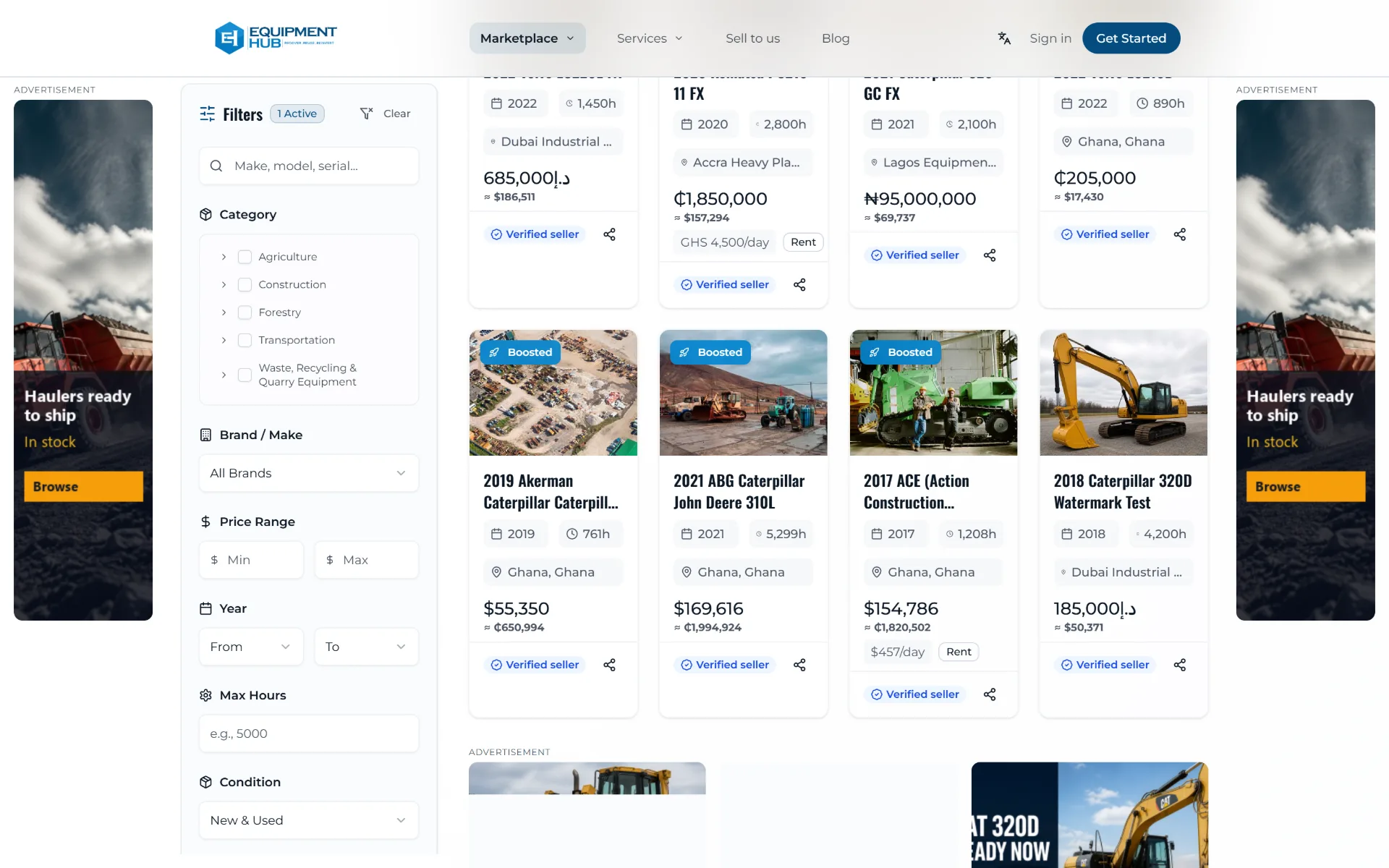Expand the Agriculture category tree
Image resolution: width=1389 pixels, height=868 pixels.
tap(224, 257)
